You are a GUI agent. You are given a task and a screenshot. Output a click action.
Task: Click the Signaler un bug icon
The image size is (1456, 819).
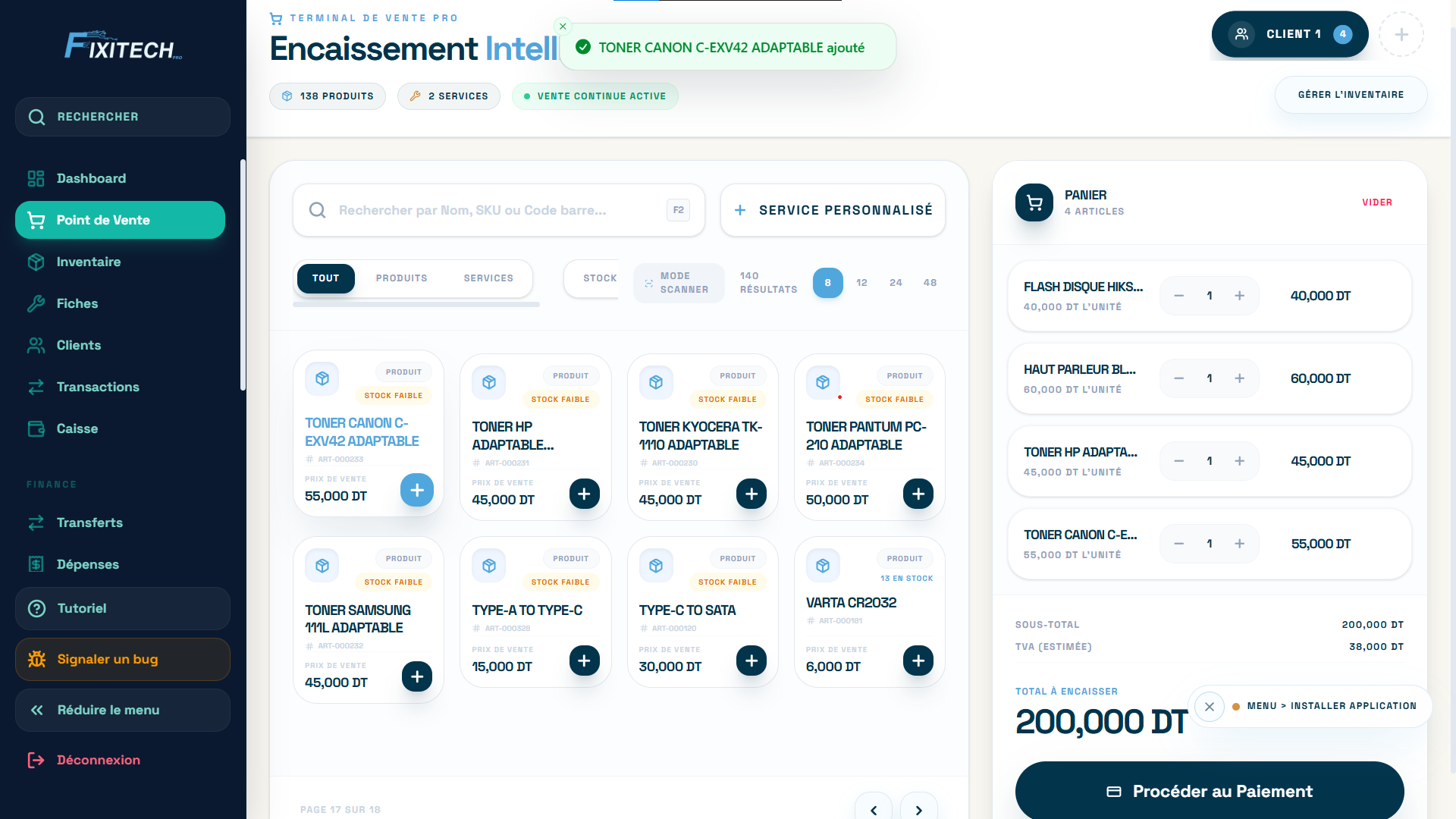pos(36,659)
